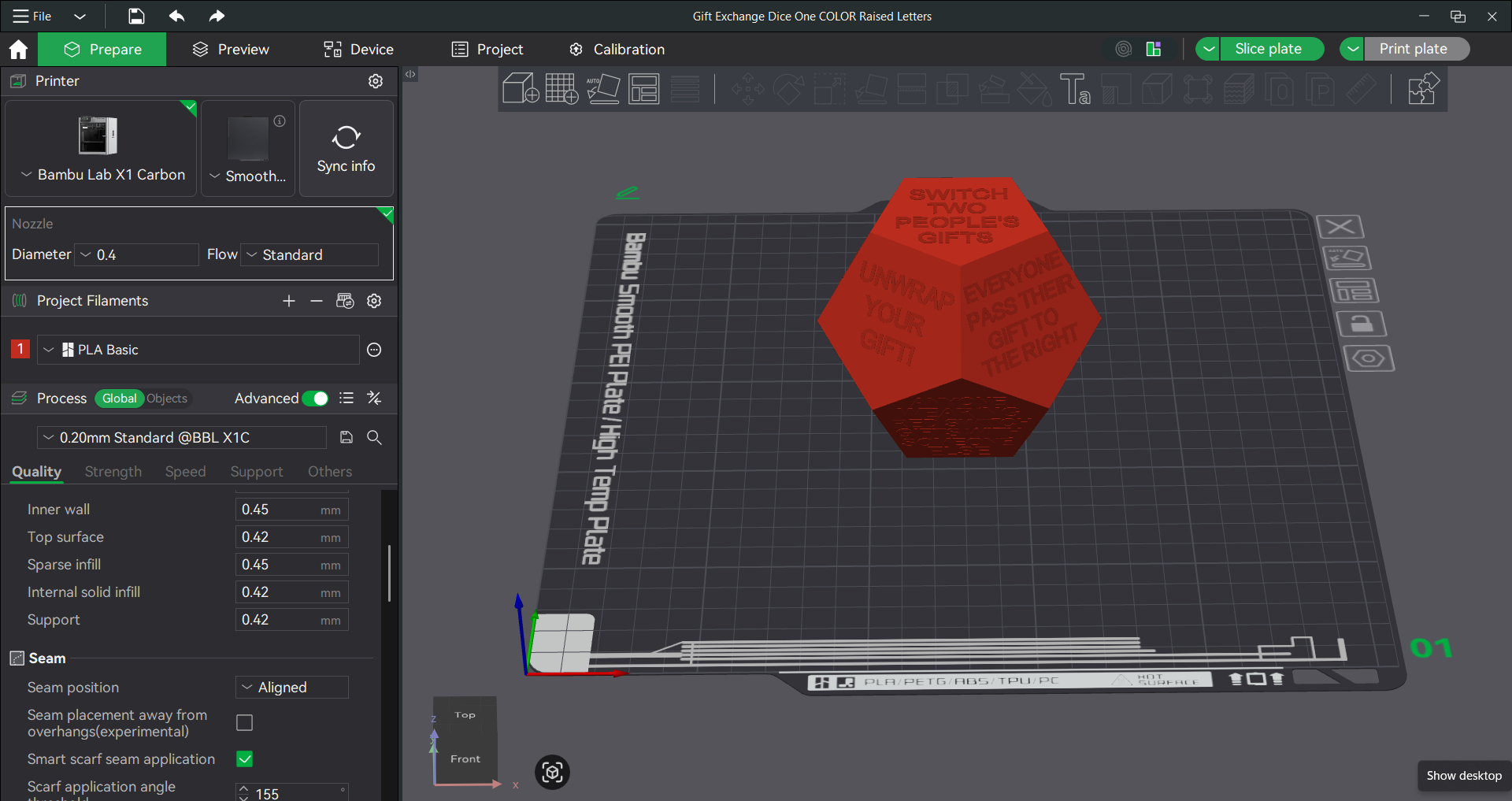Open the nozzle Diameter 0.4 dropdown
Screen dimensions: 1512x801
click(137, 254)
